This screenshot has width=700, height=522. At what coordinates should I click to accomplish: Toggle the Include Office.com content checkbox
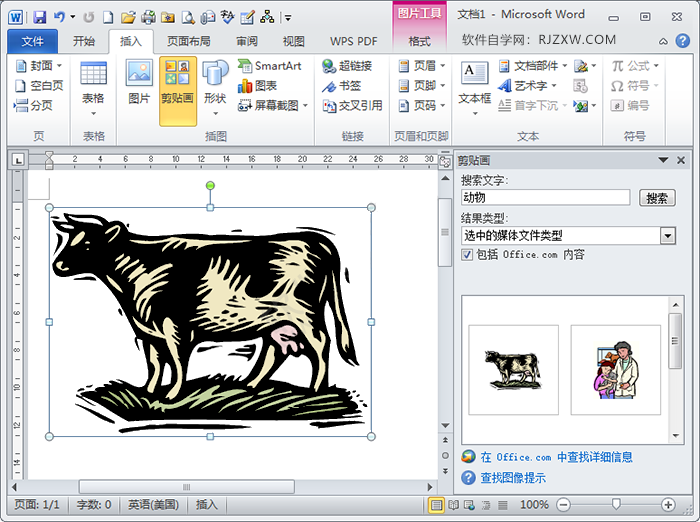click(x=467, y=255)
